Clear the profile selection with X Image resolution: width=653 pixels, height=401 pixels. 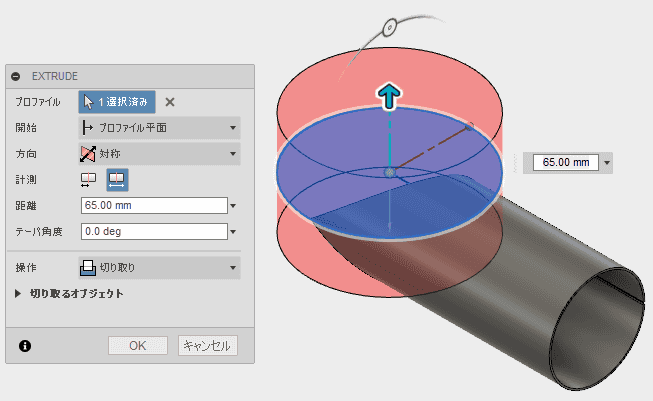(x=169, y=102)
